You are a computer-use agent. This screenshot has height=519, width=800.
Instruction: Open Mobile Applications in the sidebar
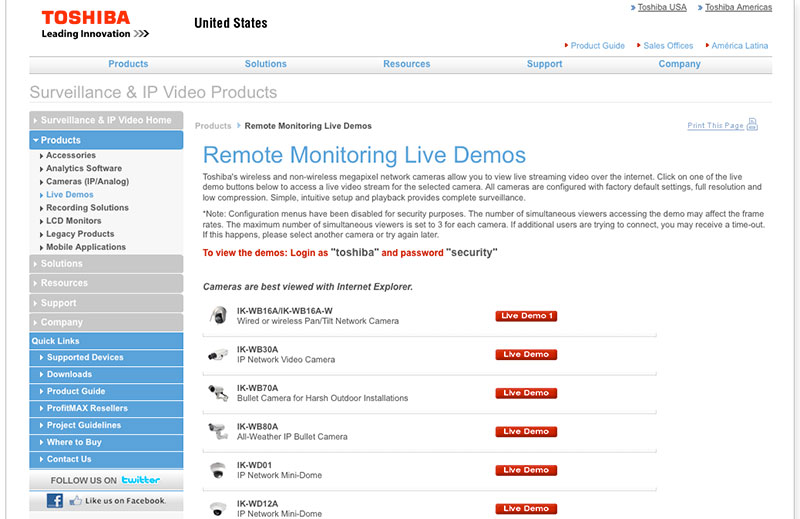[86, 247]
